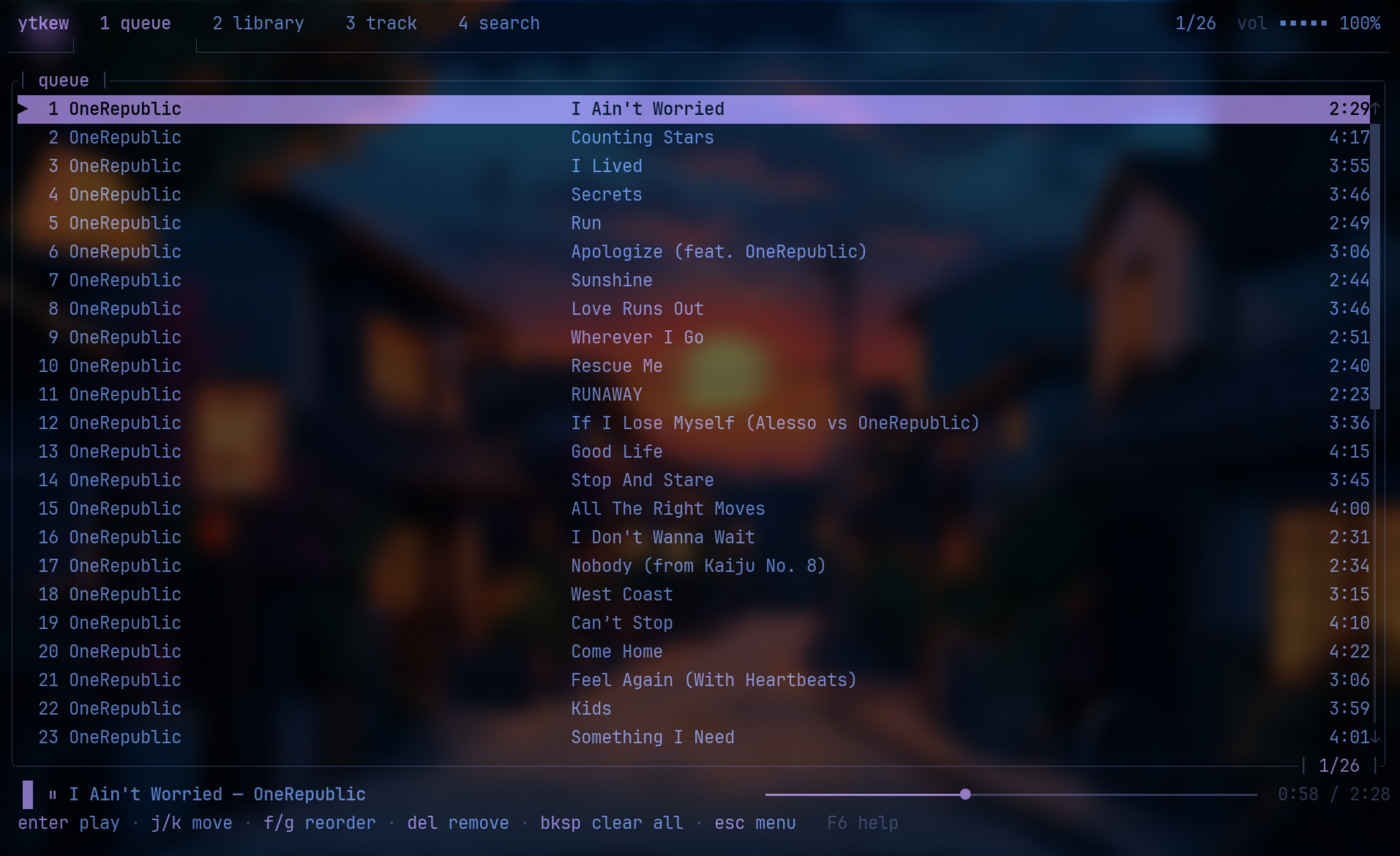Open the 2 library tab

258,23
